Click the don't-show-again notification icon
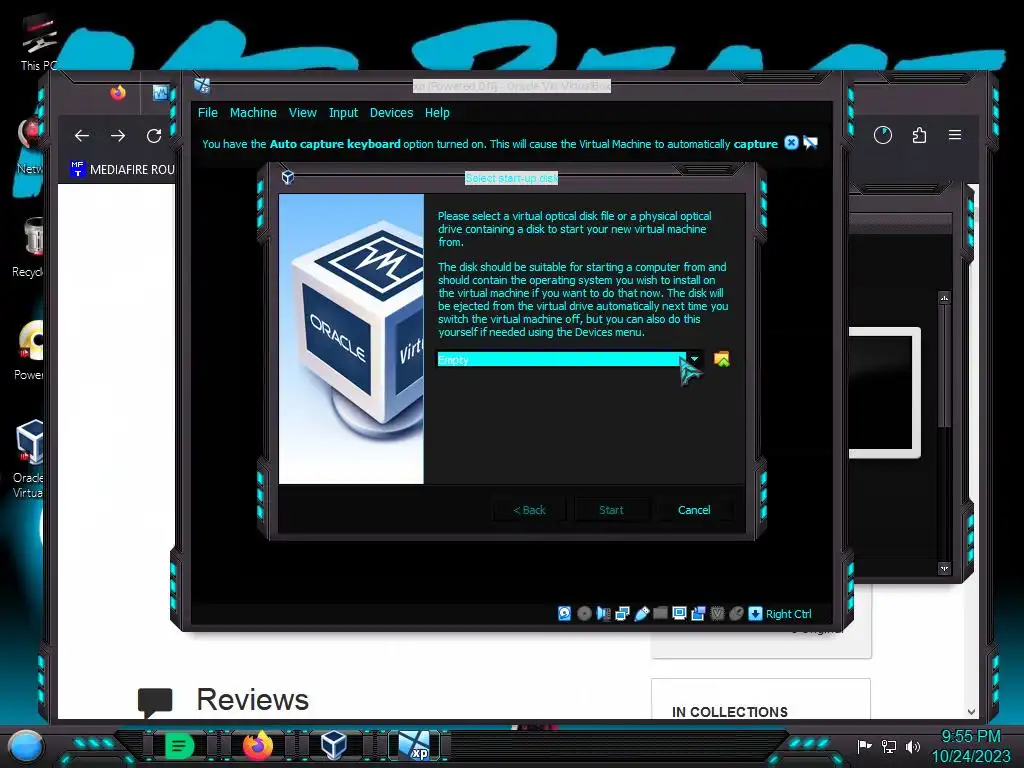The height and width of the screenshot is (768, 1024). click(810, 142)
